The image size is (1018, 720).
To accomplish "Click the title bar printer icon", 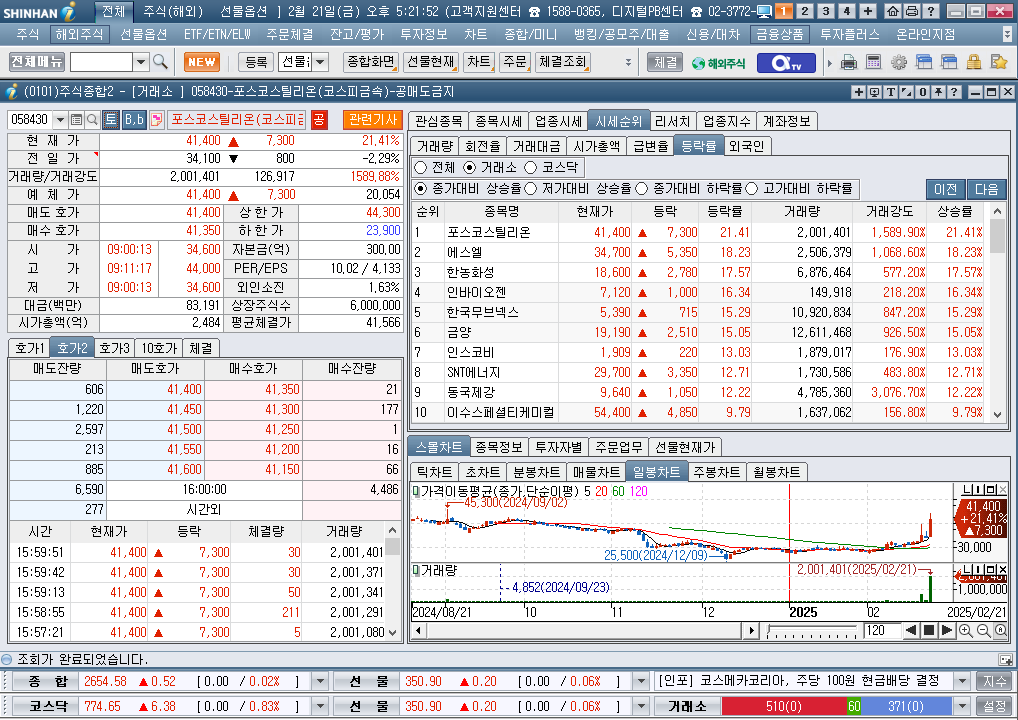I will (912, 11).
